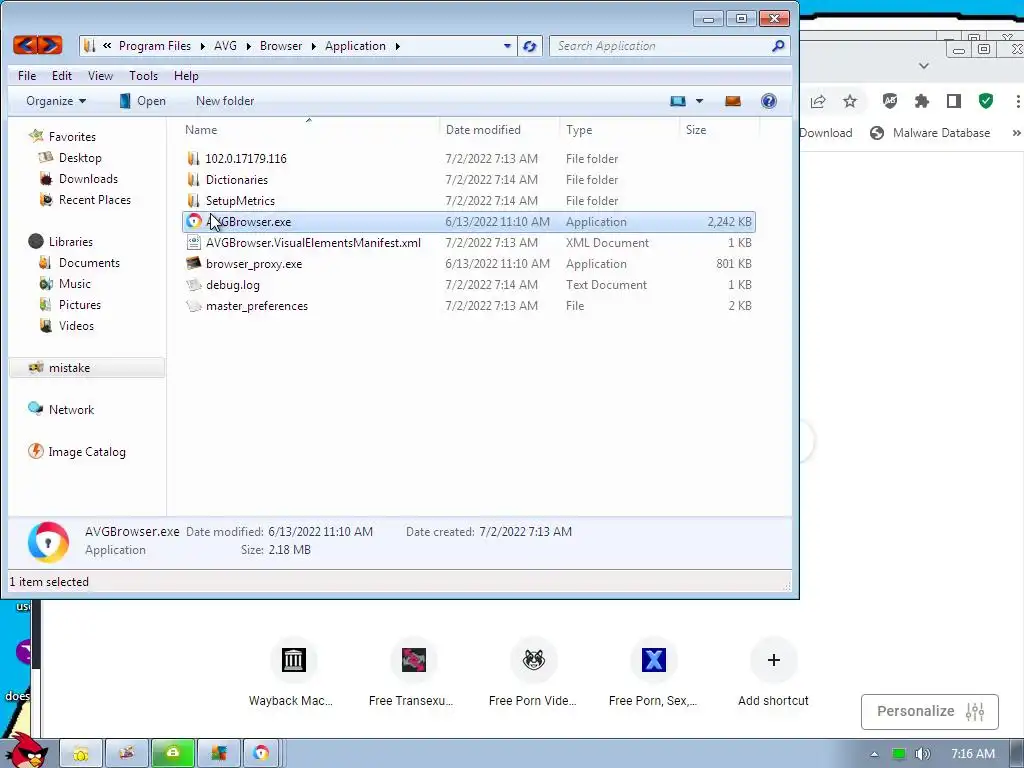This screenshot has width=1024, height=768.
Task: Click the search magnifier icon
Action: [x=778, y=46]
